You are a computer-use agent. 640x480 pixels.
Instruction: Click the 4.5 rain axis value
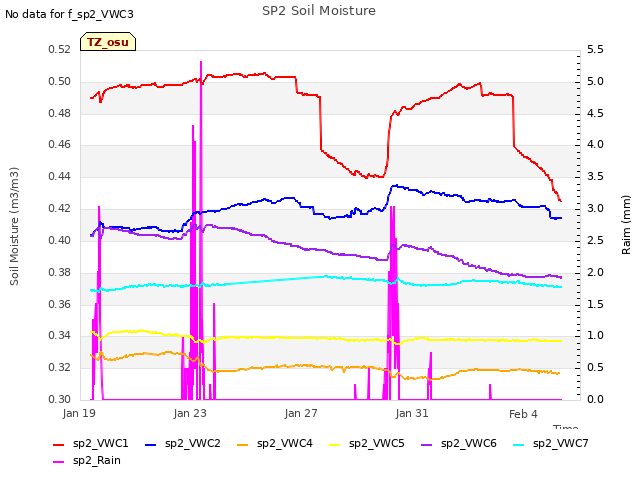[x=595, y=113]
